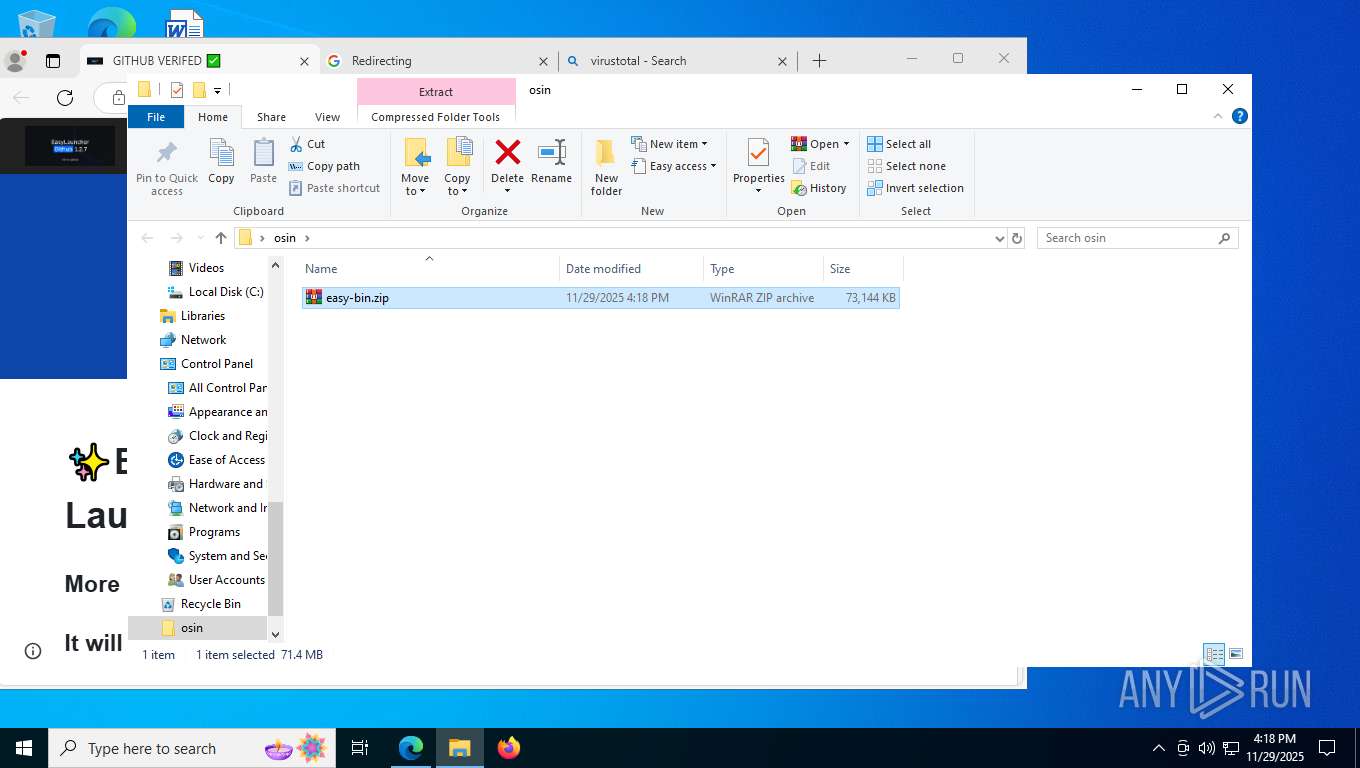Launch Firefox from the taskbar
Screen dimensions: 1360x768
tap(509, 748)
